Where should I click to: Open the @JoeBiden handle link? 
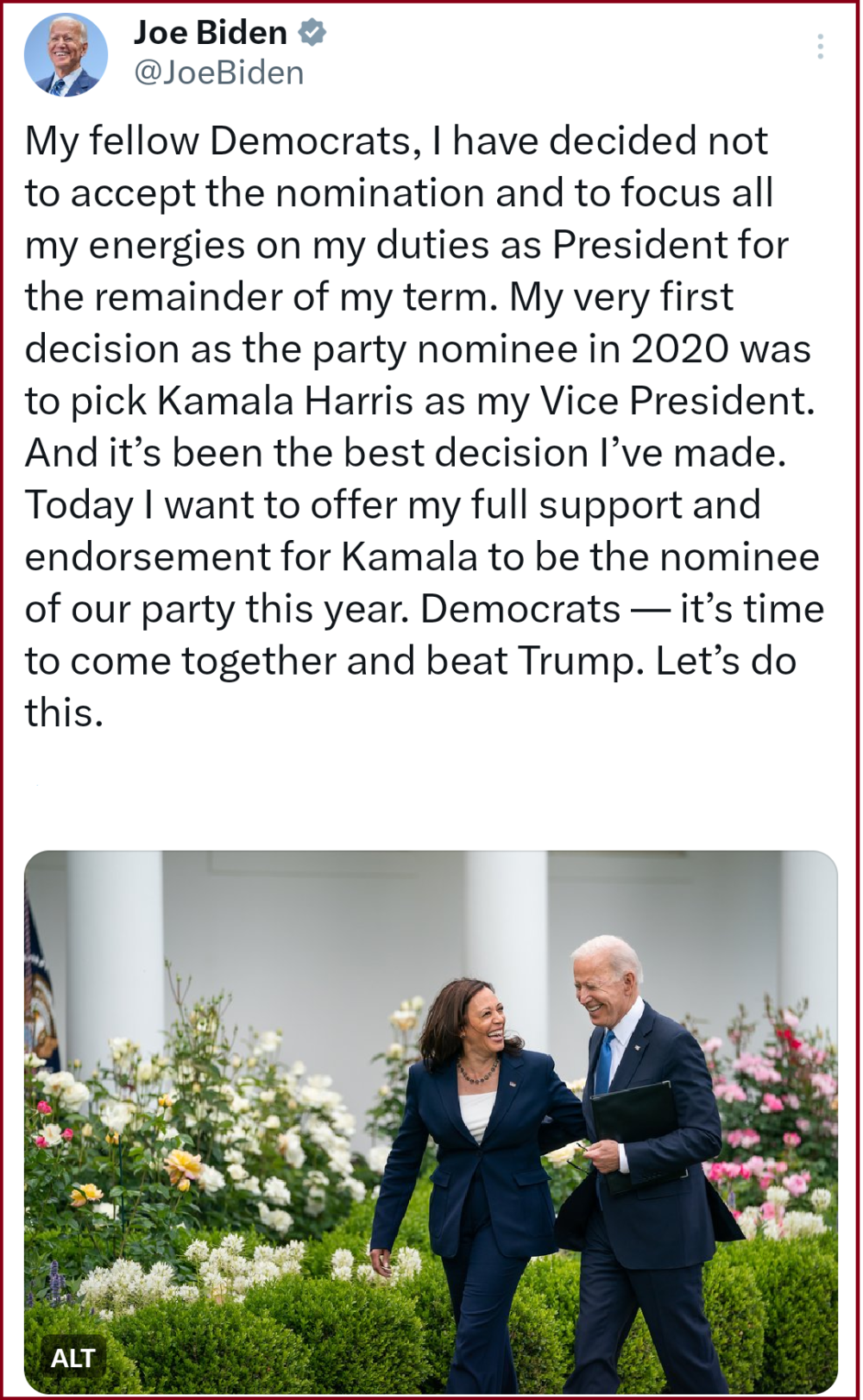pos(218,73)
